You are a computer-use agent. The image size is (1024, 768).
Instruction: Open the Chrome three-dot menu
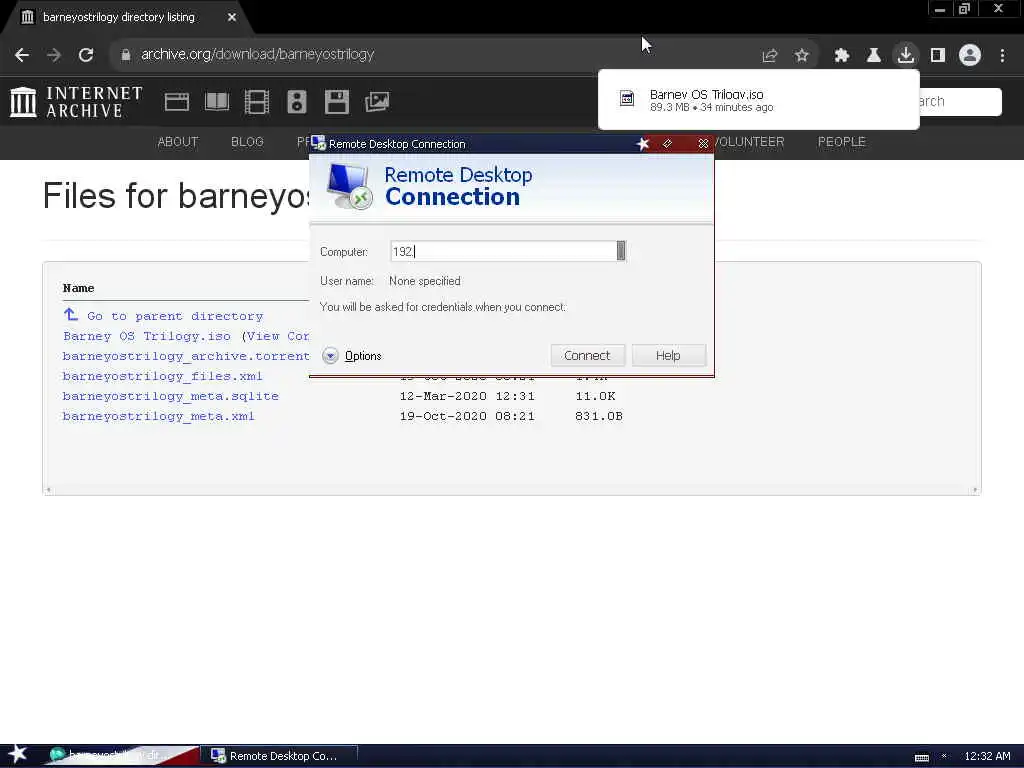click(1002, 56)
